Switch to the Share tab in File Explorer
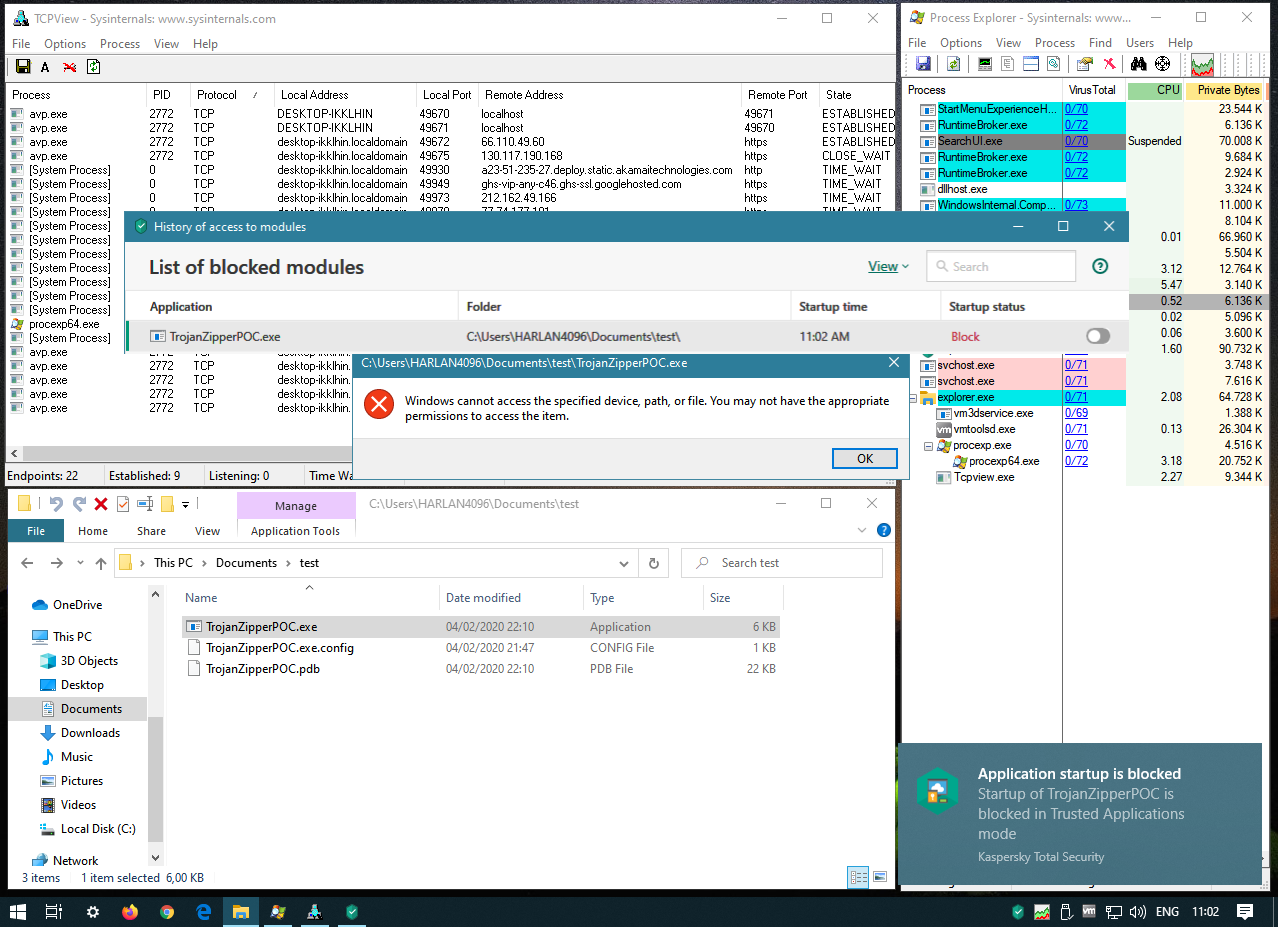Image resolution: width=1278 pixels, height=927 pixels. (x=152, y=531)
